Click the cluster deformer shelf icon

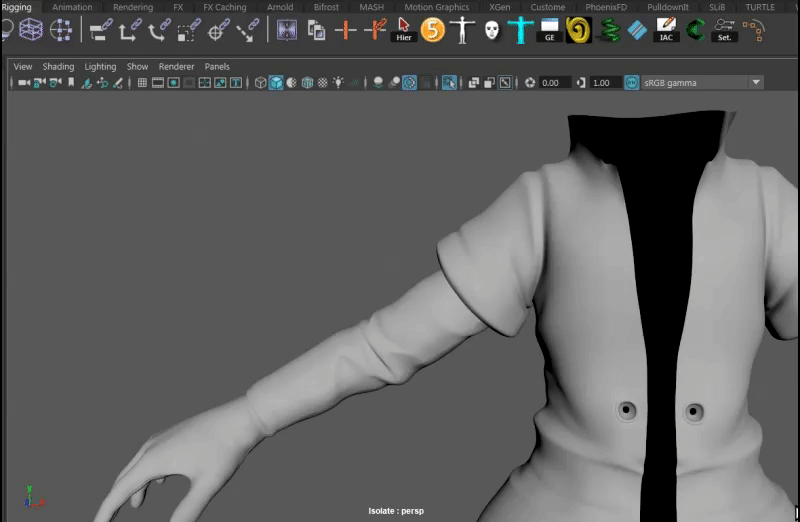point(61,30)
